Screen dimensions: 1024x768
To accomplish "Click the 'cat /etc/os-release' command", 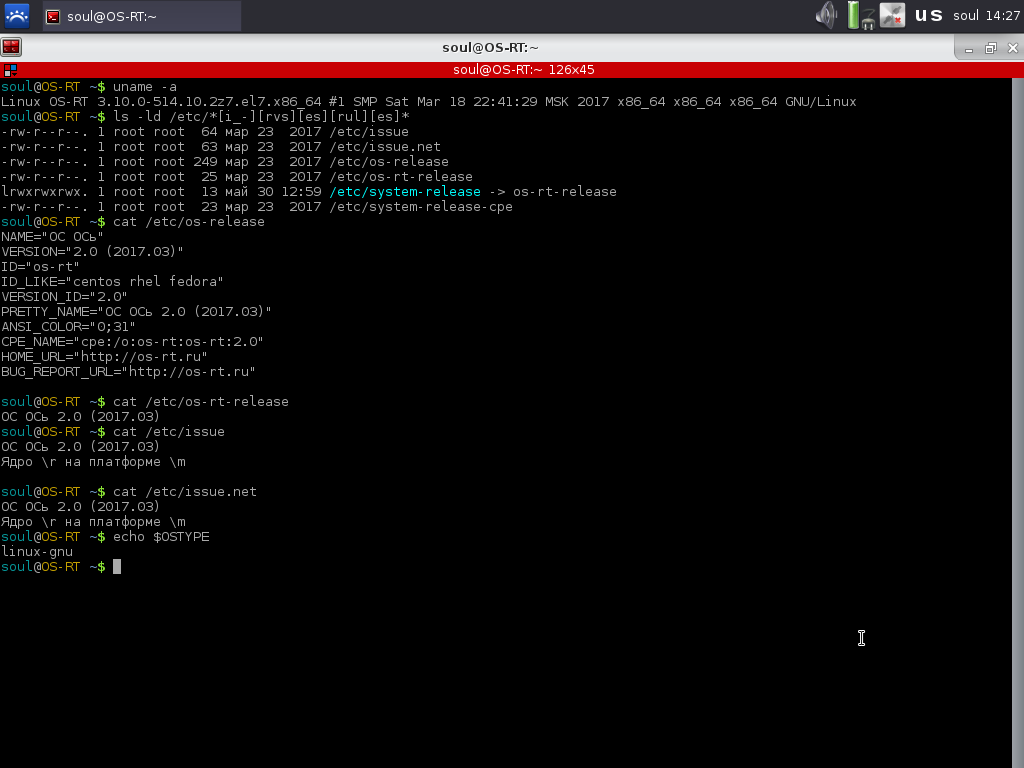I will pyautogui.click(x=189, y=222).
